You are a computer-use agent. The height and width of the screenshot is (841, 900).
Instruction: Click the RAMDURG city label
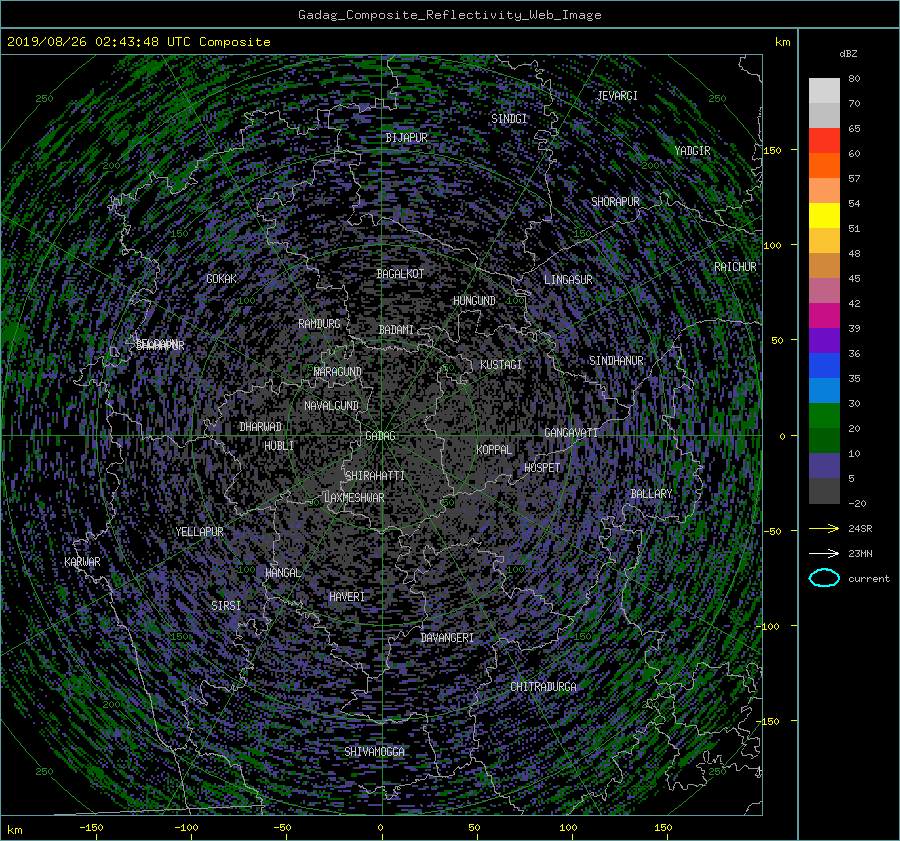point(319,324)
